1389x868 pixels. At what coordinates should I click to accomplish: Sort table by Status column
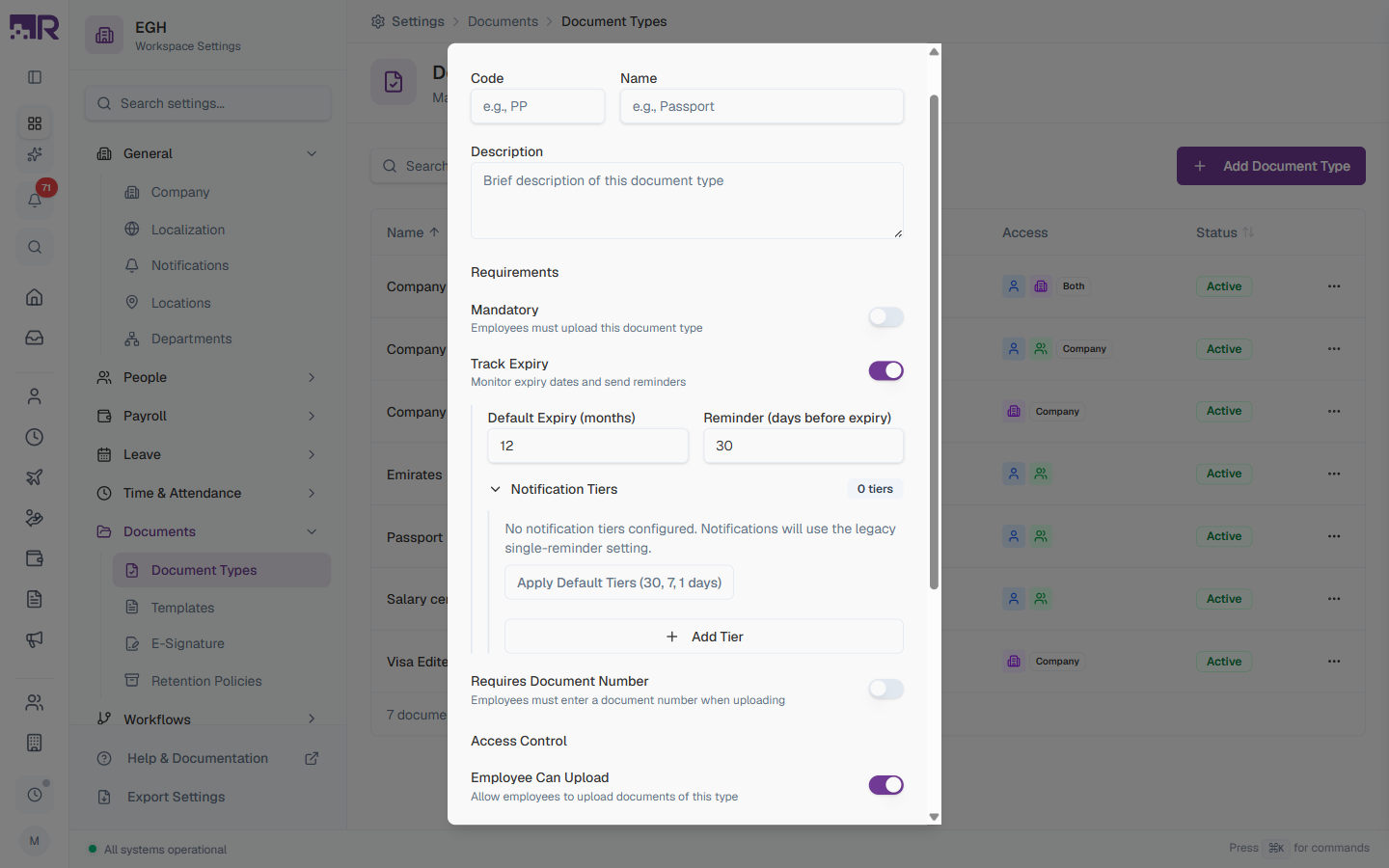[x=1224, y=232]
